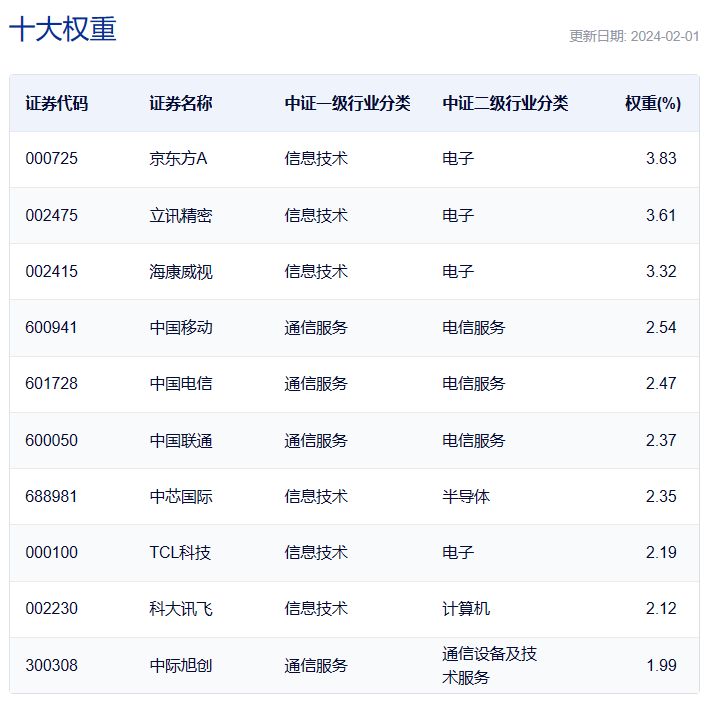Select weight value 2.47
This screenshot has height=716, width=707.
(661, 384)
